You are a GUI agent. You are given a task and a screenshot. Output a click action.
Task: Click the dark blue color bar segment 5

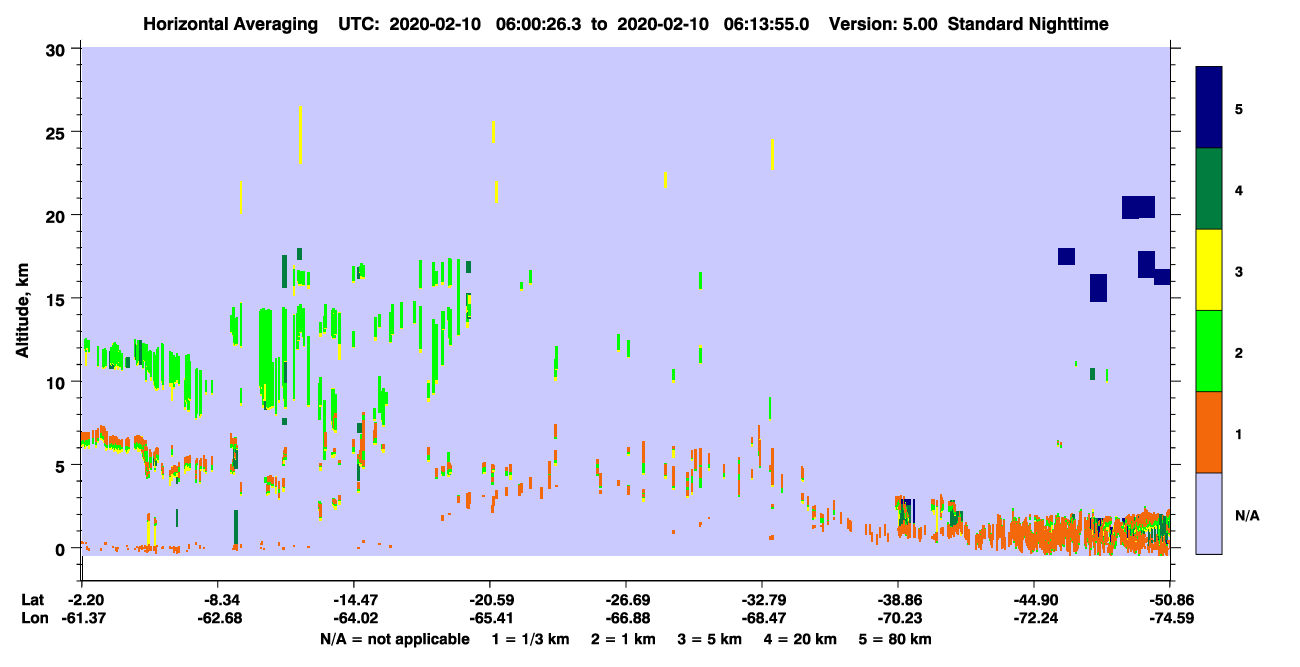[1209, 107]
